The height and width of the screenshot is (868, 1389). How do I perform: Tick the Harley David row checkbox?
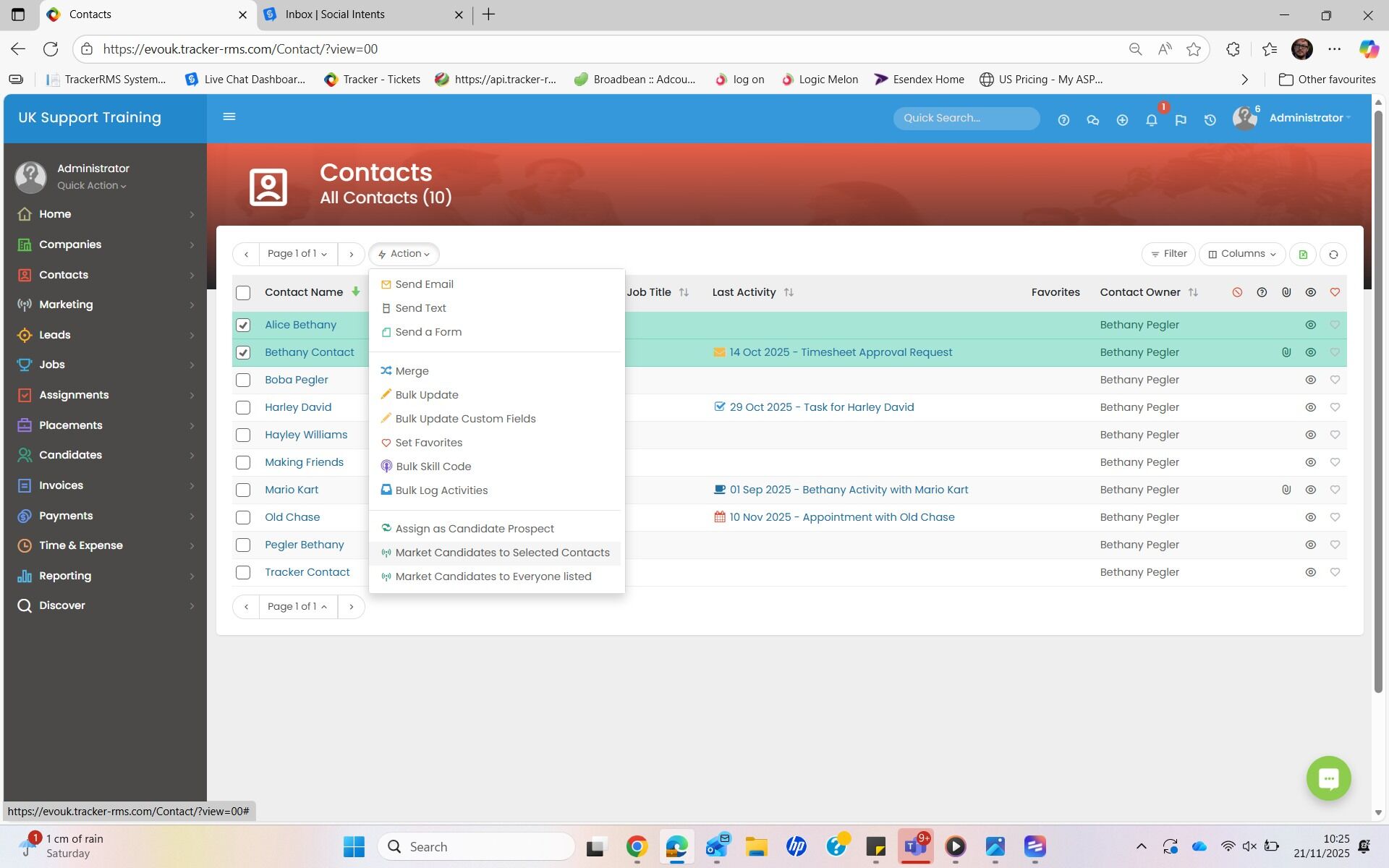(x=243, y=407)
